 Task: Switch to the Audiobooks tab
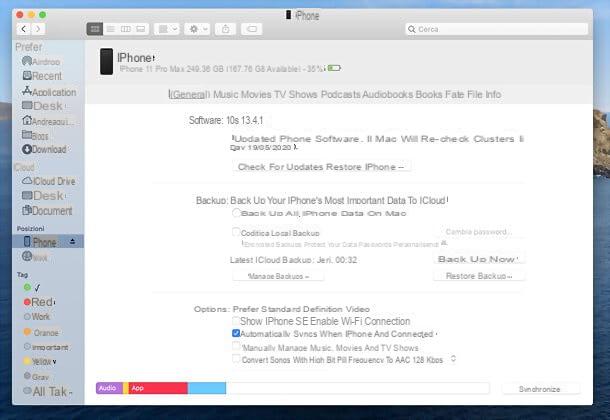click(x=387, y=94)
